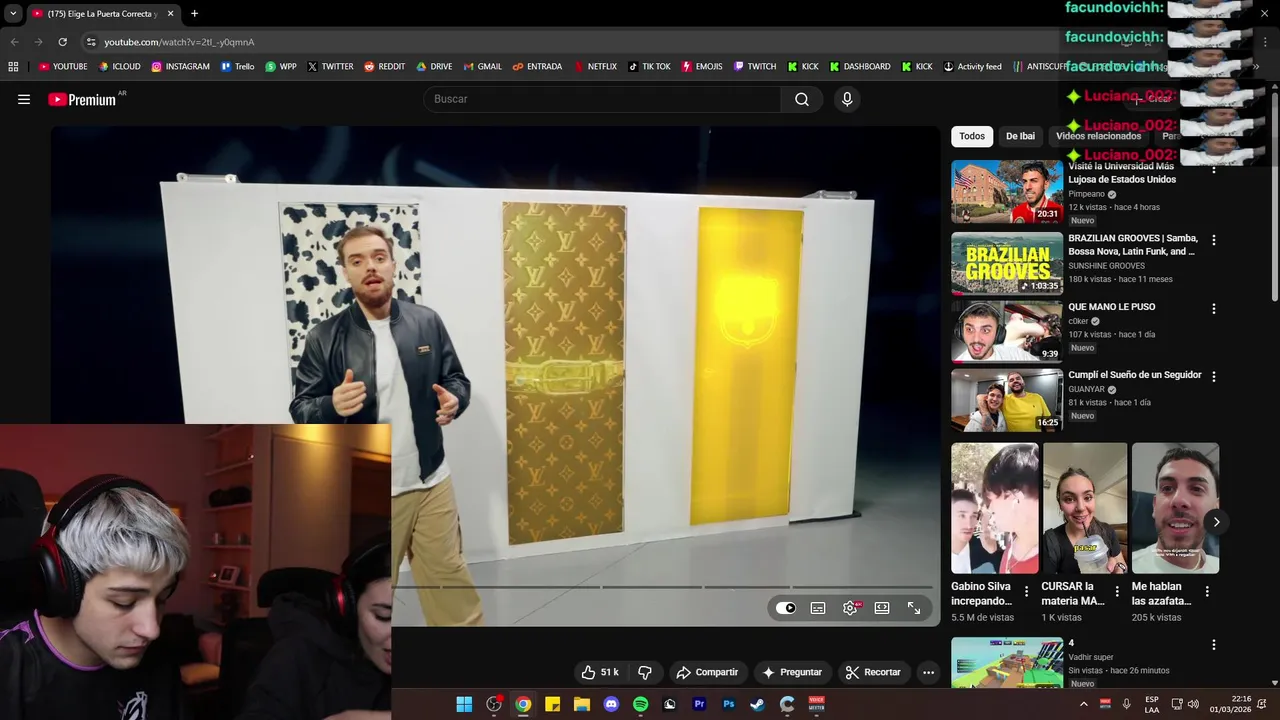Open the Gabino Silva increpando short
This screenshot has height=720, width=1280.
(995, 508)
